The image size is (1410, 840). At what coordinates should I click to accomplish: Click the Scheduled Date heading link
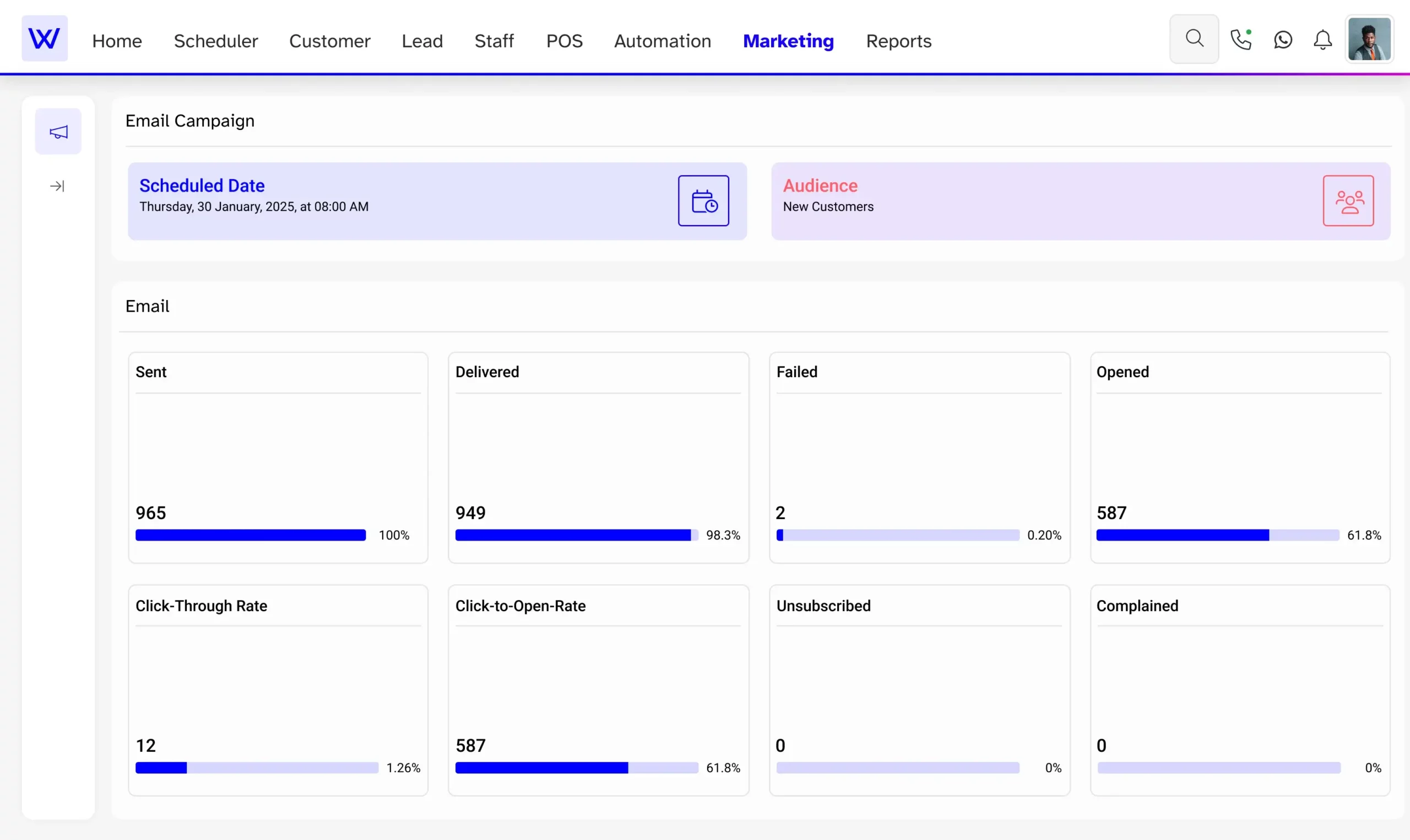202,186
